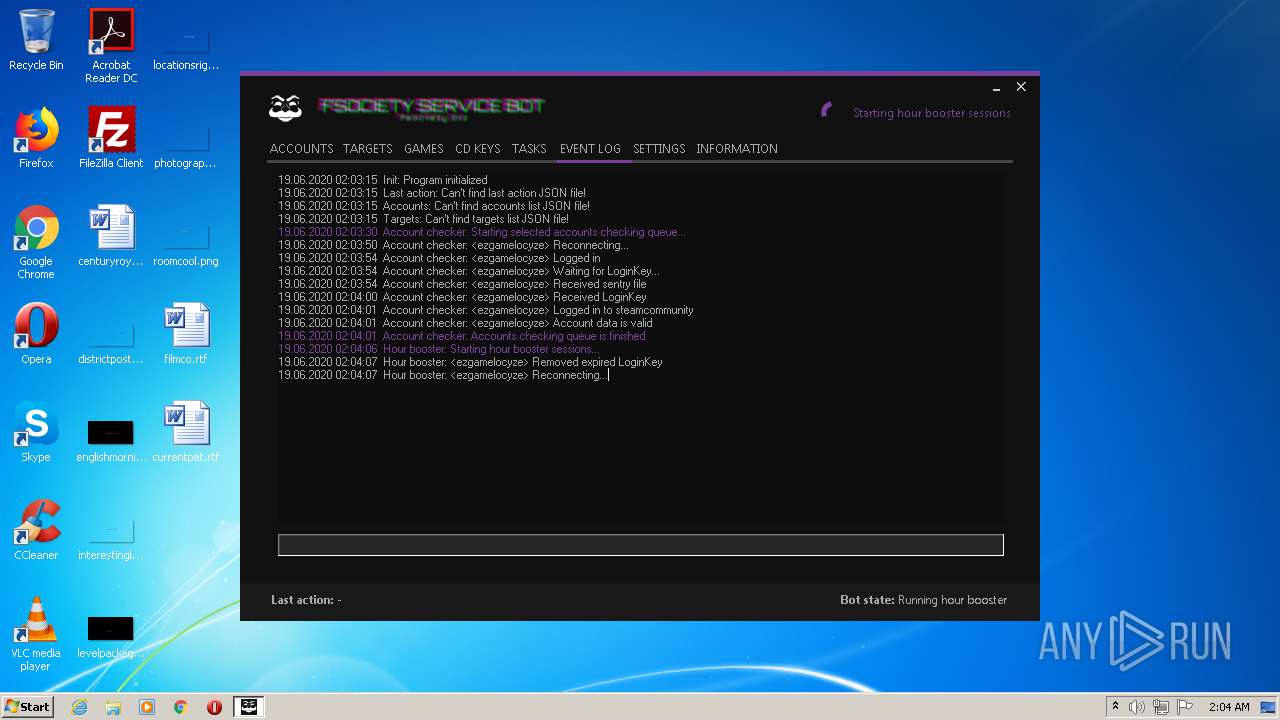Click 'Hour booster: Starting hour booster sessions' log line
The image size is (1280, 720).
[439, 349]
